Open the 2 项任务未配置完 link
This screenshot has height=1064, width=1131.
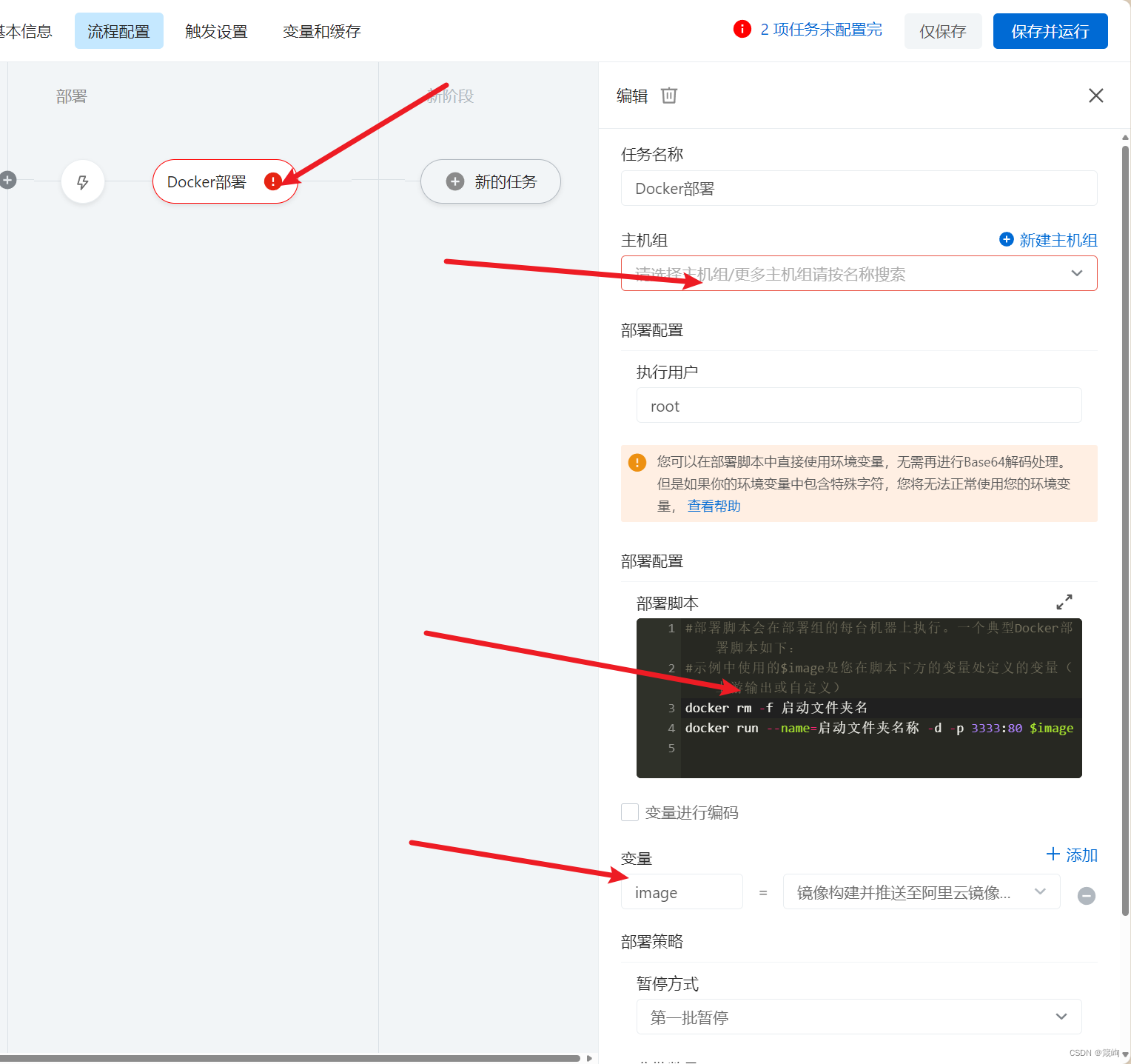(x=822, y=30)
